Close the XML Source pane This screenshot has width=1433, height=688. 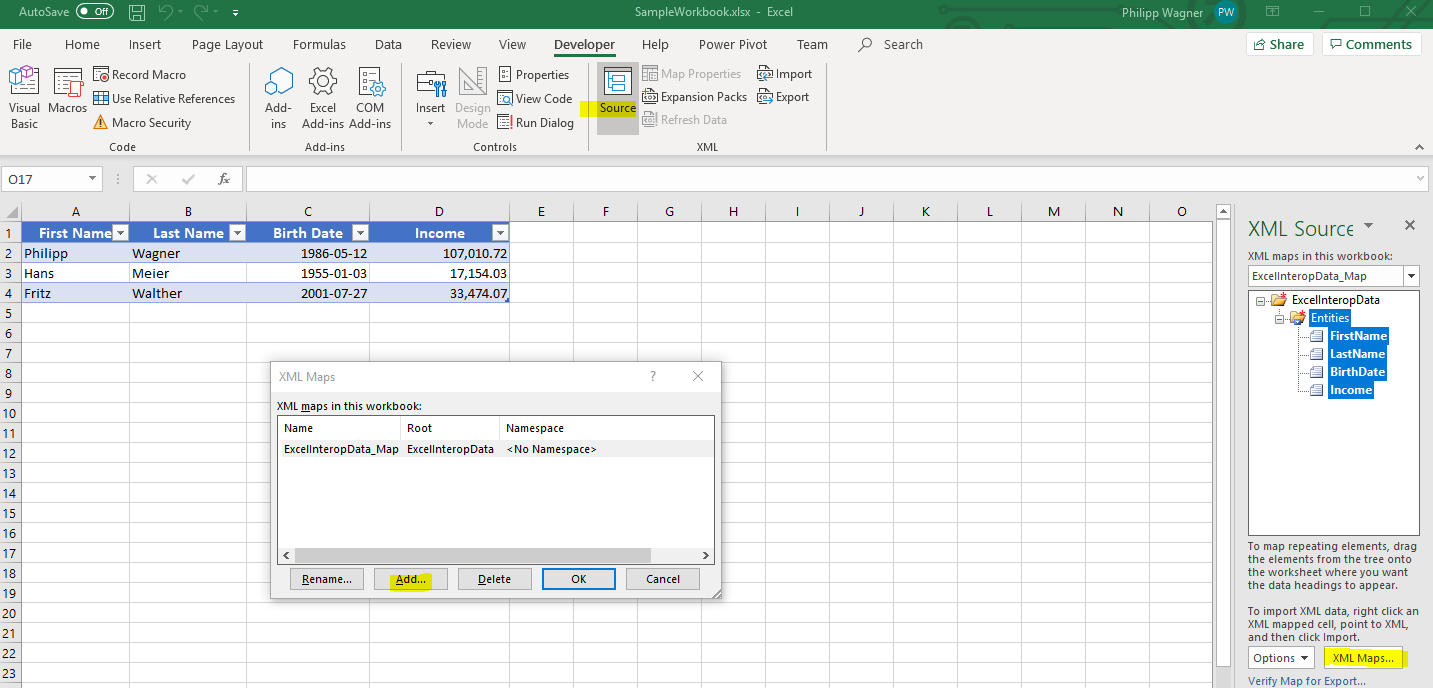coord(1410,226)
